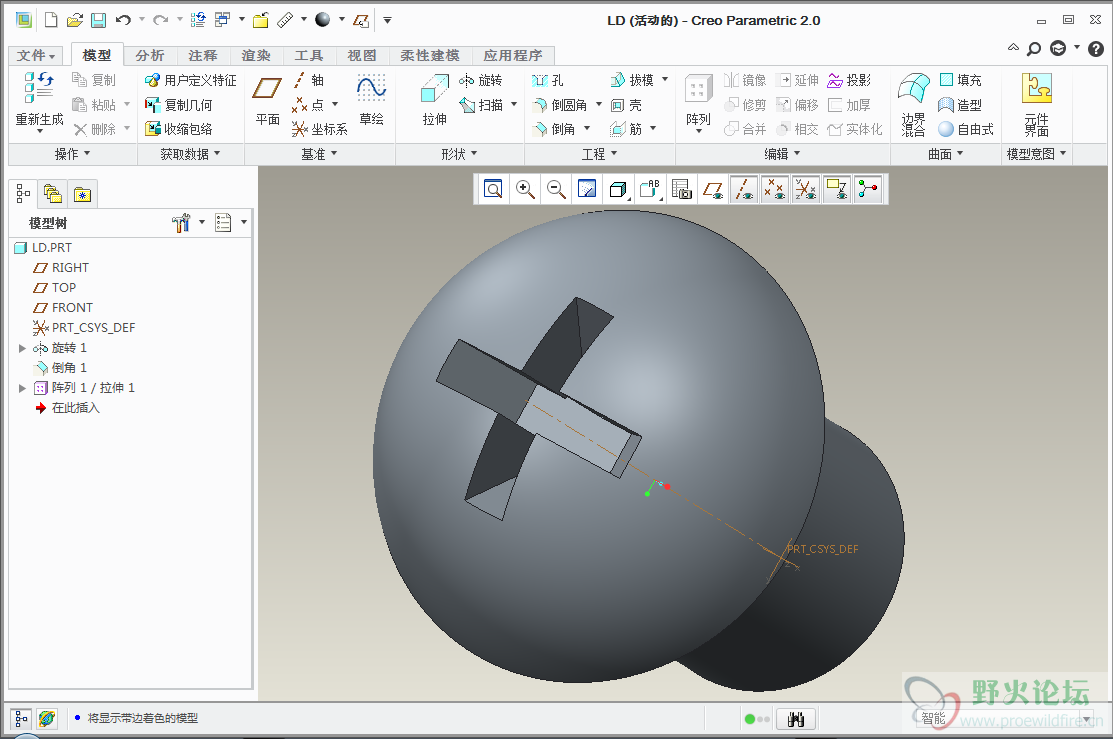Select the Hole (孔) tool
The width and height of the screenshot is (1113, 739).
pos(547,80)
